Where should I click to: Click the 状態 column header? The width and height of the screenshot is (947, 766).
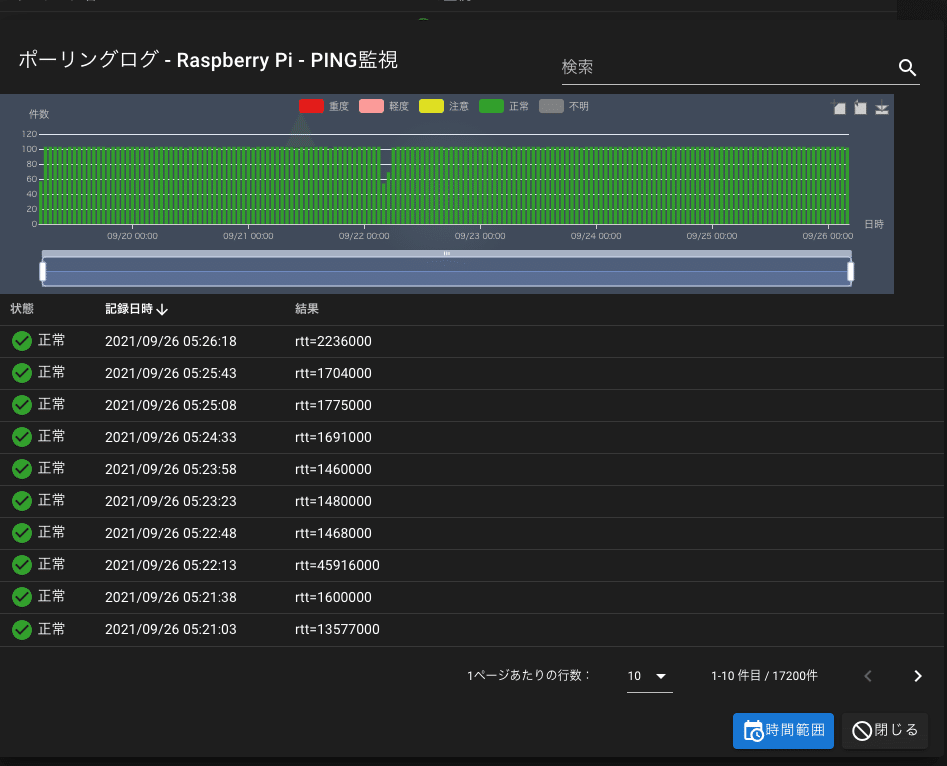pos(22,309)
